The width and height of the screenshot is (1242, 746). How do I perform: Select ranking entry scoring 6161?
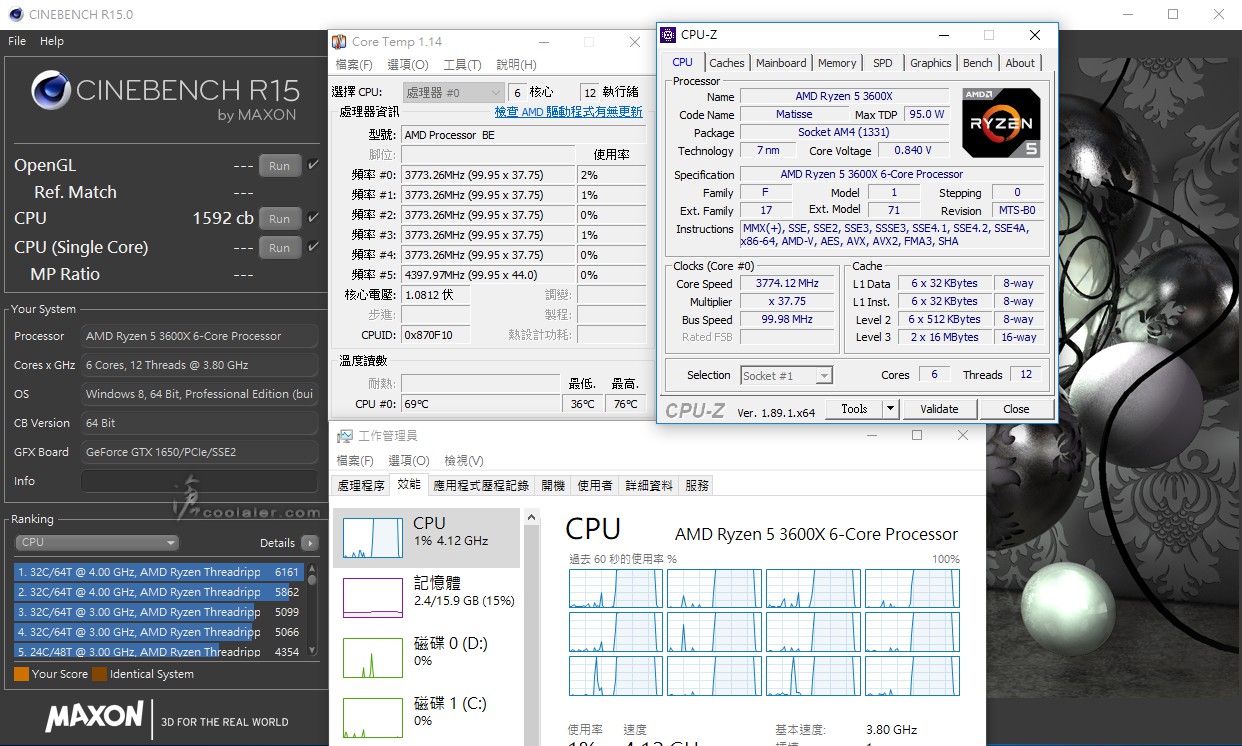click(160, 572)
